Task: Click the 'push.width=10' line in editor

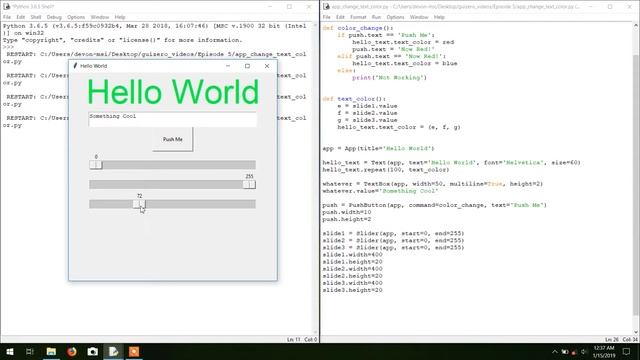Action: 347,212
